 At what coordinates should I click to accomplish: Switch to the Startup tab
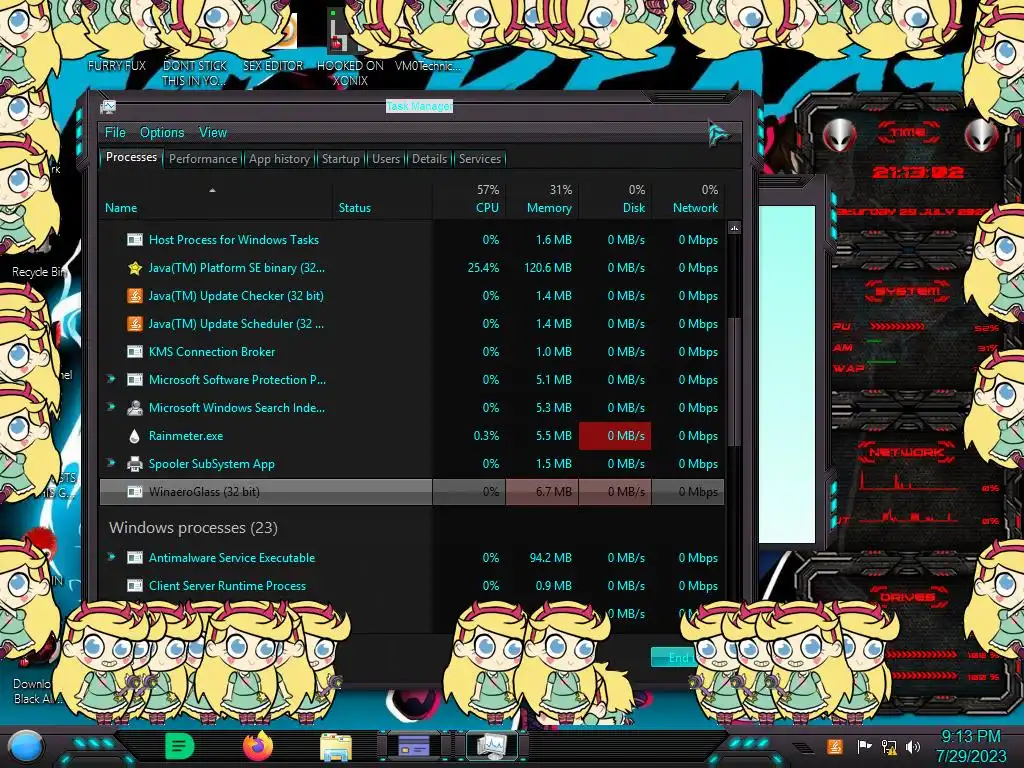pos(340,159)
